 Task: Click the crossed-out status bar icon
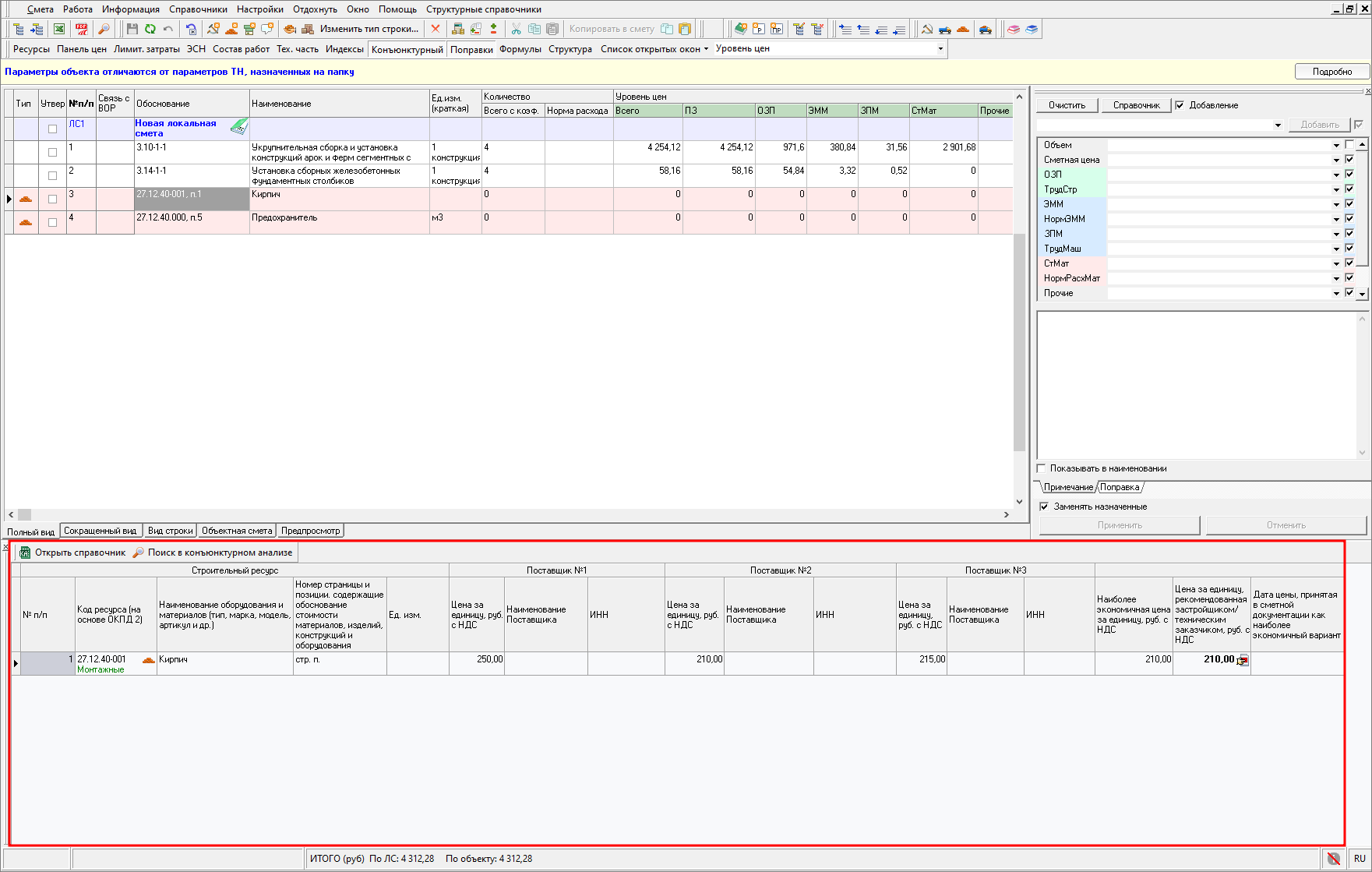pos(1334,859)
